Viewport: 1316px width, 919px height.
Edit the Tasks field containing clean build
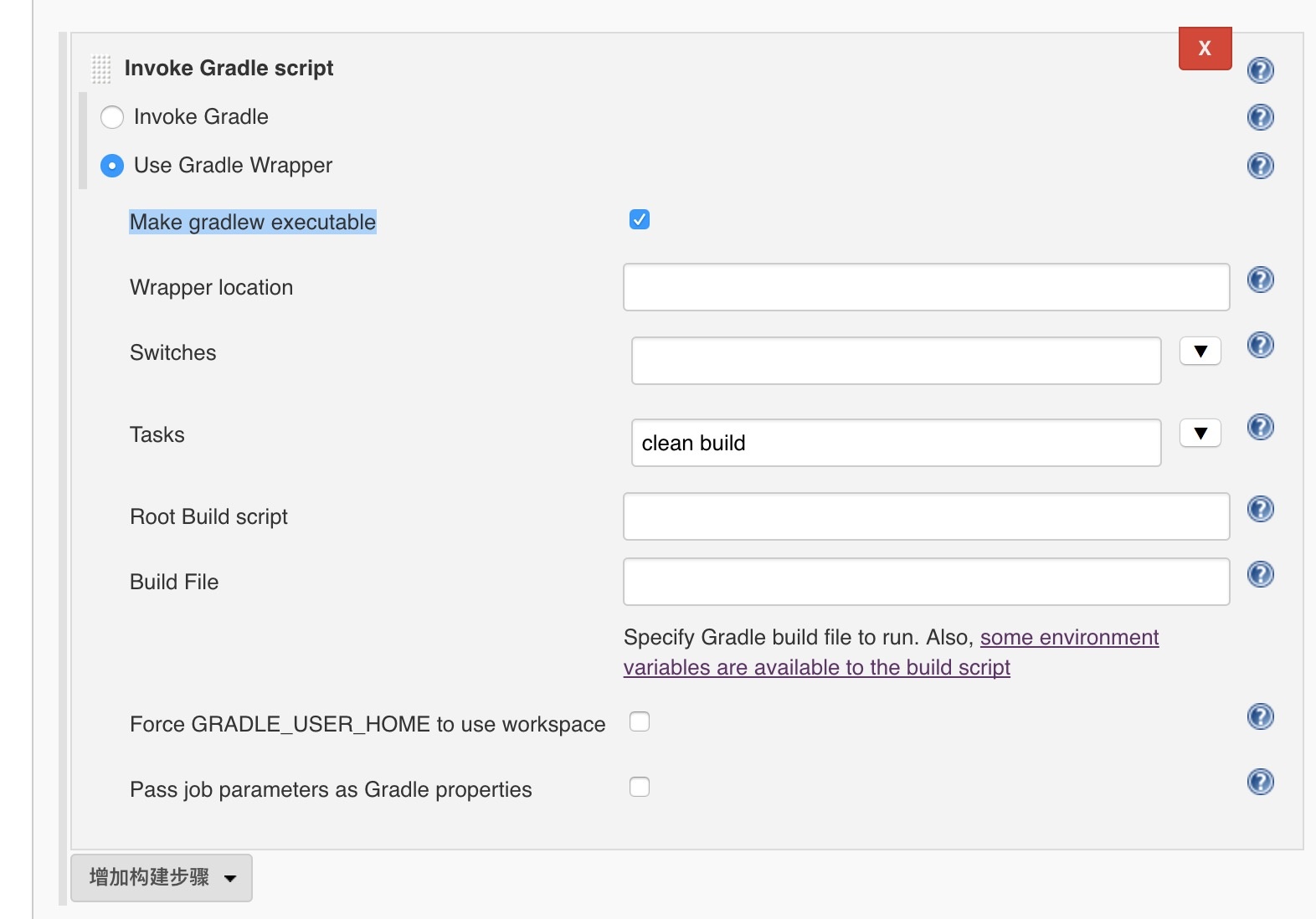896,443
